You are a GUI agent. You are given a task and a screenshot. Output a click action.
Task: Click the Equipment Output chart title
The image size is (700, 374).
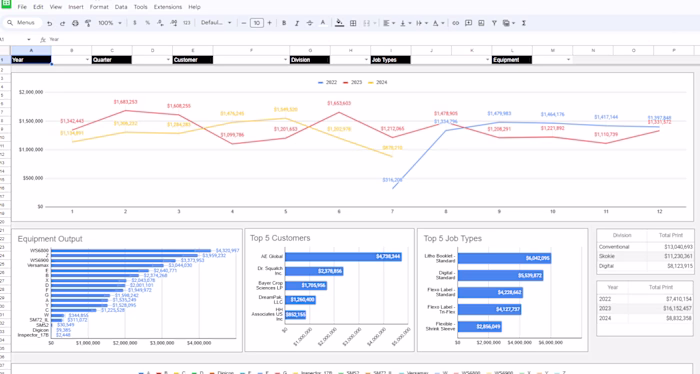50,239
